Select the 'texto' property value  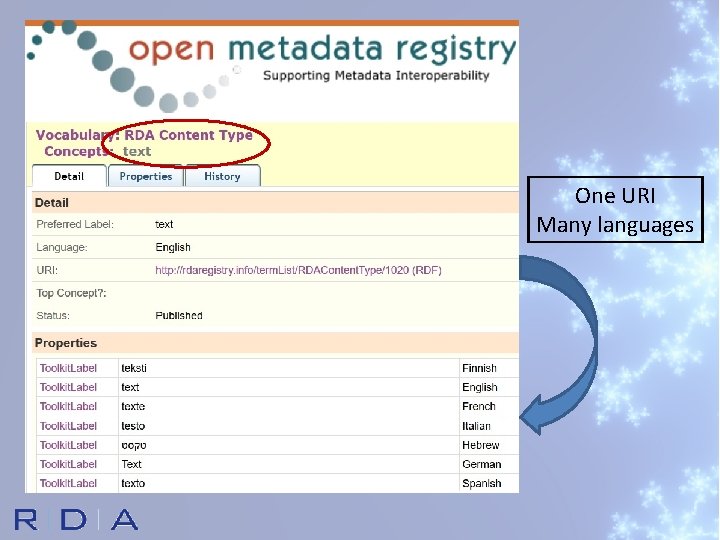tap(133, 484)
